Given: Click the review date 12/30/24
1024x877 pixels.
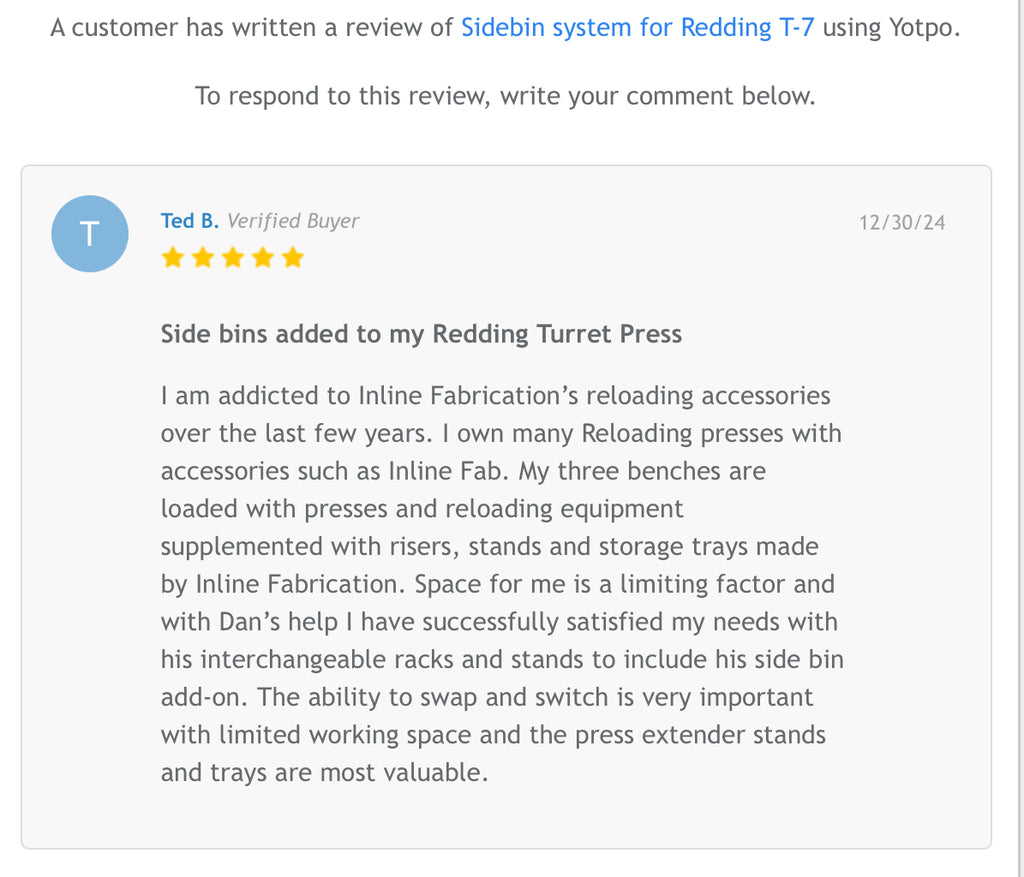Looking at the screenshot, I should pos(901,222).
